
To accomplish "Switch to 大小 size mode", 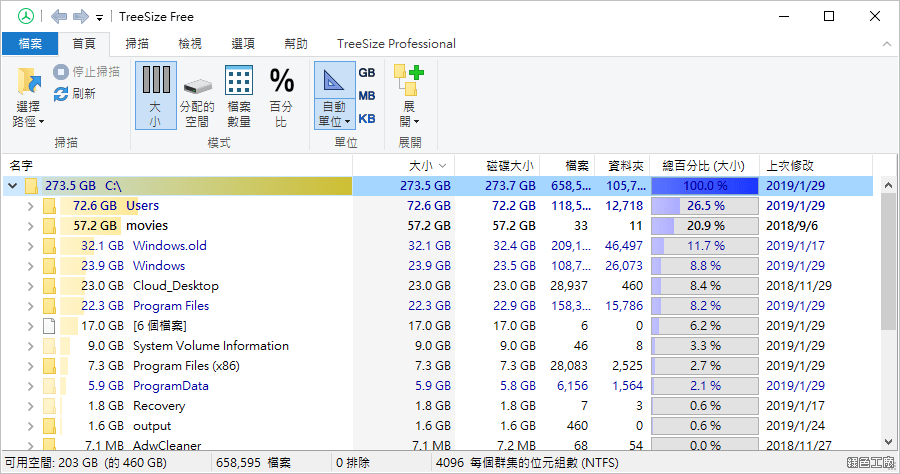I will (x=156, y=95).
